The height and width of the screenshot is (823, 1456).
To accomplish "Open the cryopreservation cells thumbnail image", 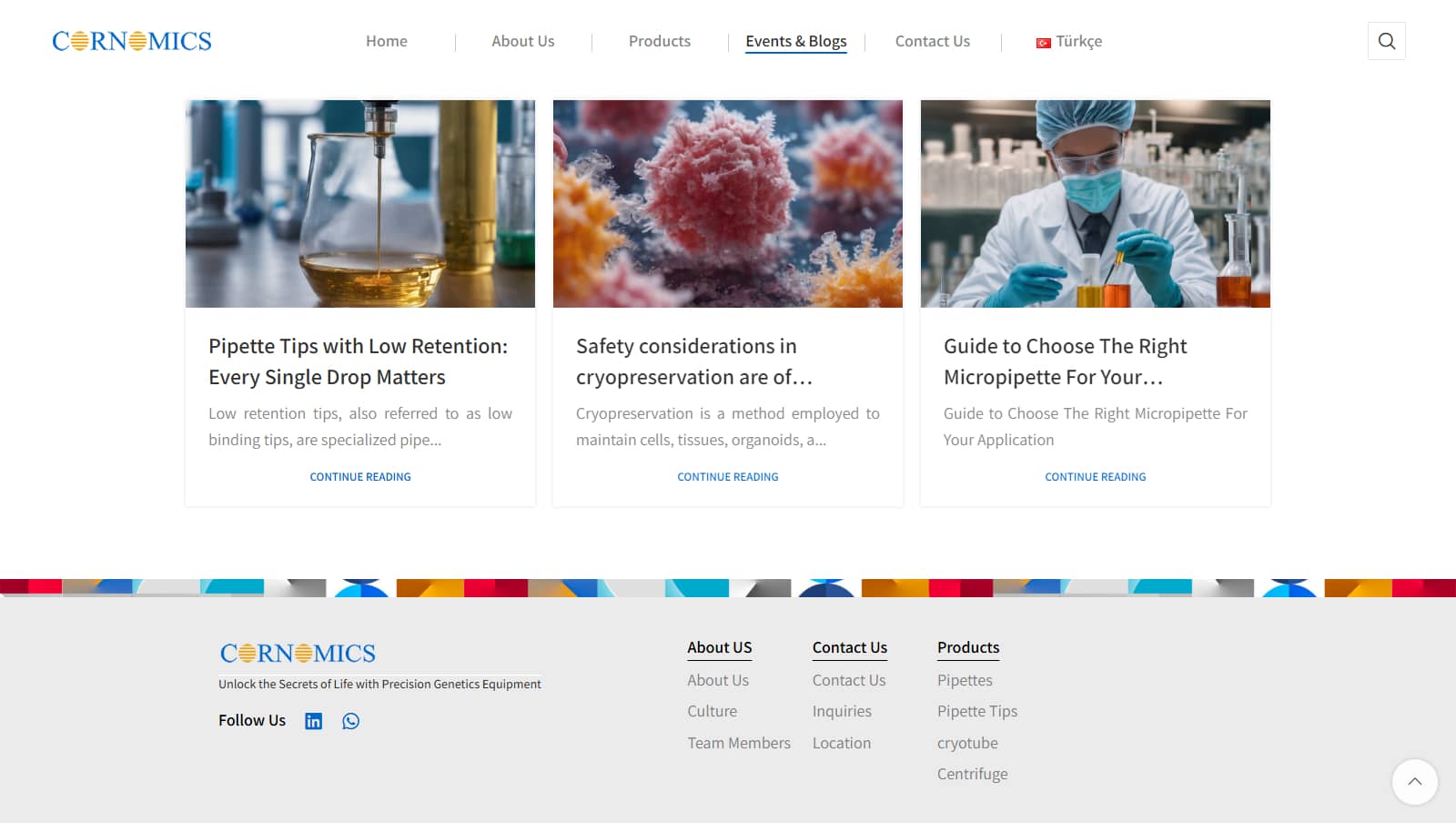I will coord(728,203).
